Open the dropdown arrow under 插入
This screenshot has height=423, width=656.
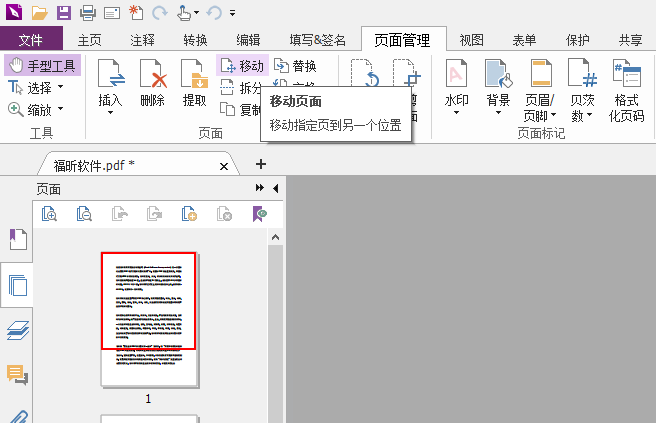pyautogui.click(x=110, y=113)
